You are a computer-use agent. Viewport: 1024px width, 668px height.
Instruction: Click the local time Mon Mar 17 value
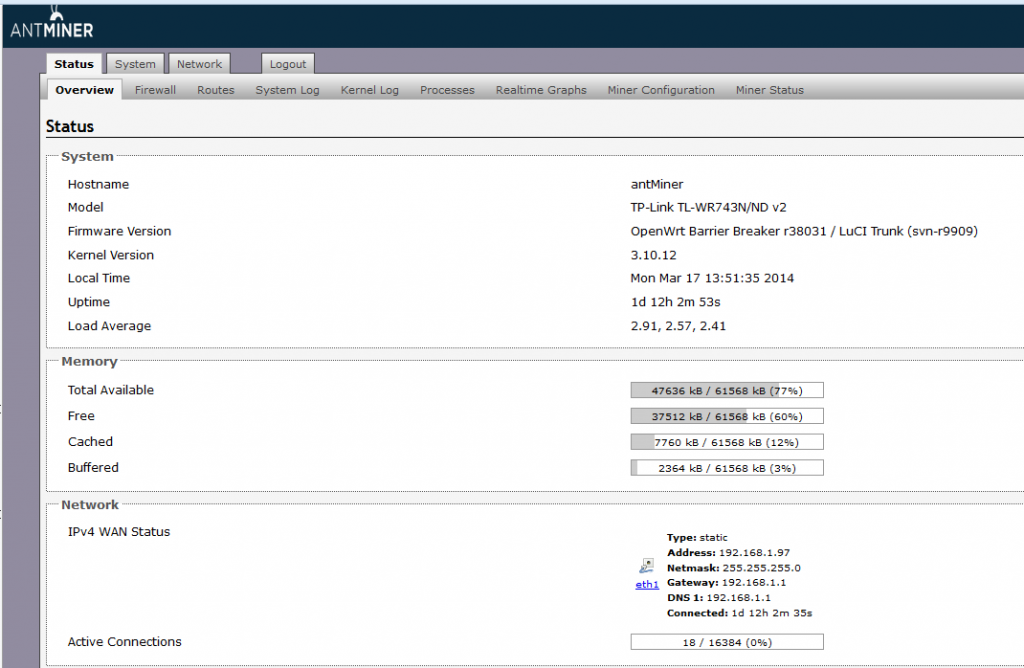[712, 278]
